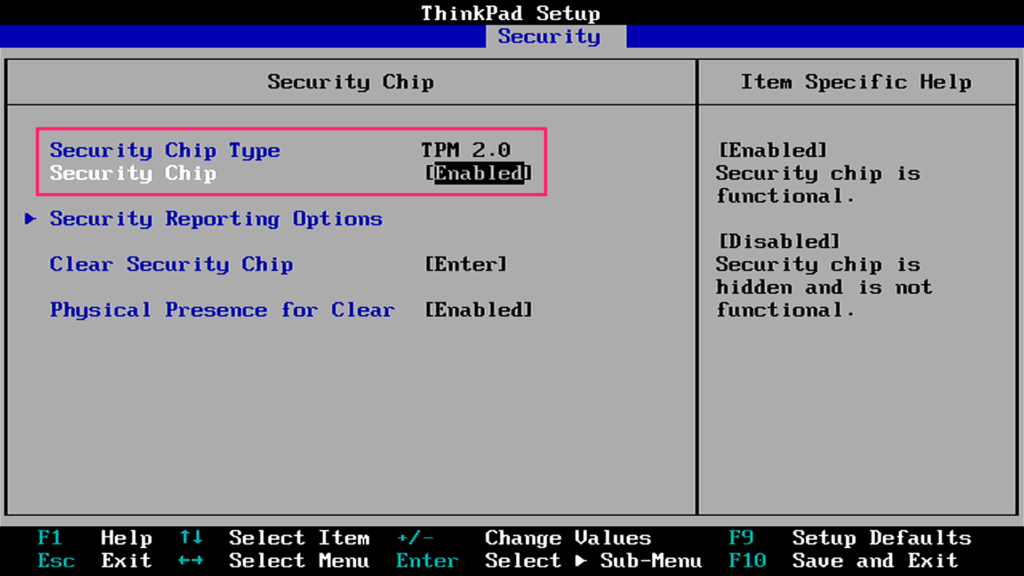This screenshot has width=1024, height=576.
Task: Click the Security Chip Type label
Action: click(x=165, y=150)
